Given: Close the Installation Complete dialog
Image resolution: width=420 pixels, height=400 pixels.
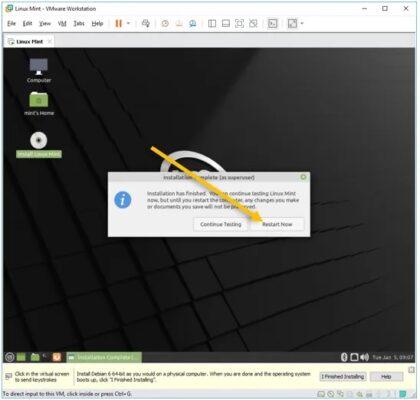Looking at the screenshot, I should point(303,177).
